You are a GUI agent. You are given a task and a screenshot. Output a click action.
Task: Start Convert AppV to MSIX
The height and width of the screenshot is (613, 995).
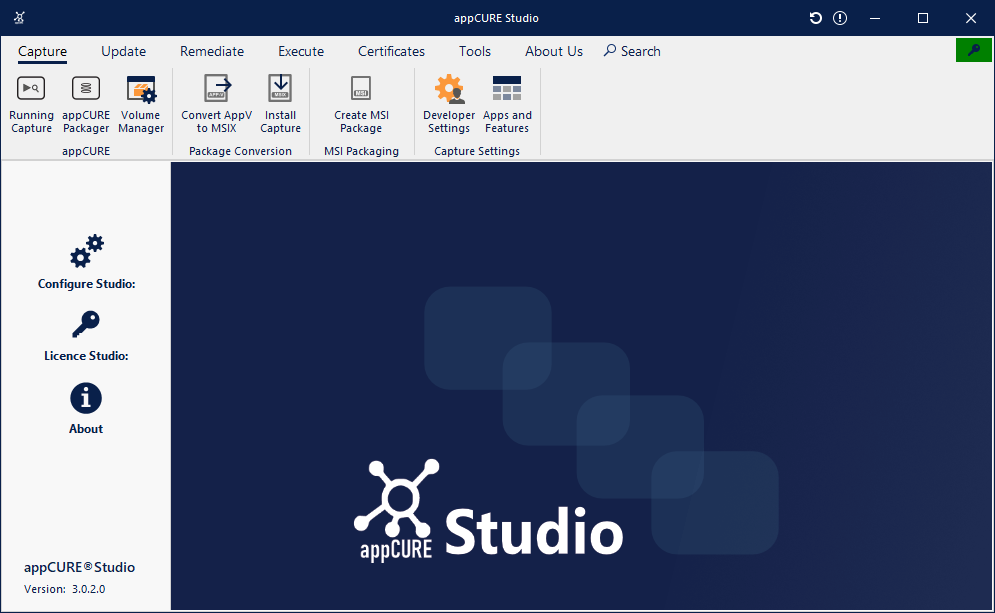216,105
